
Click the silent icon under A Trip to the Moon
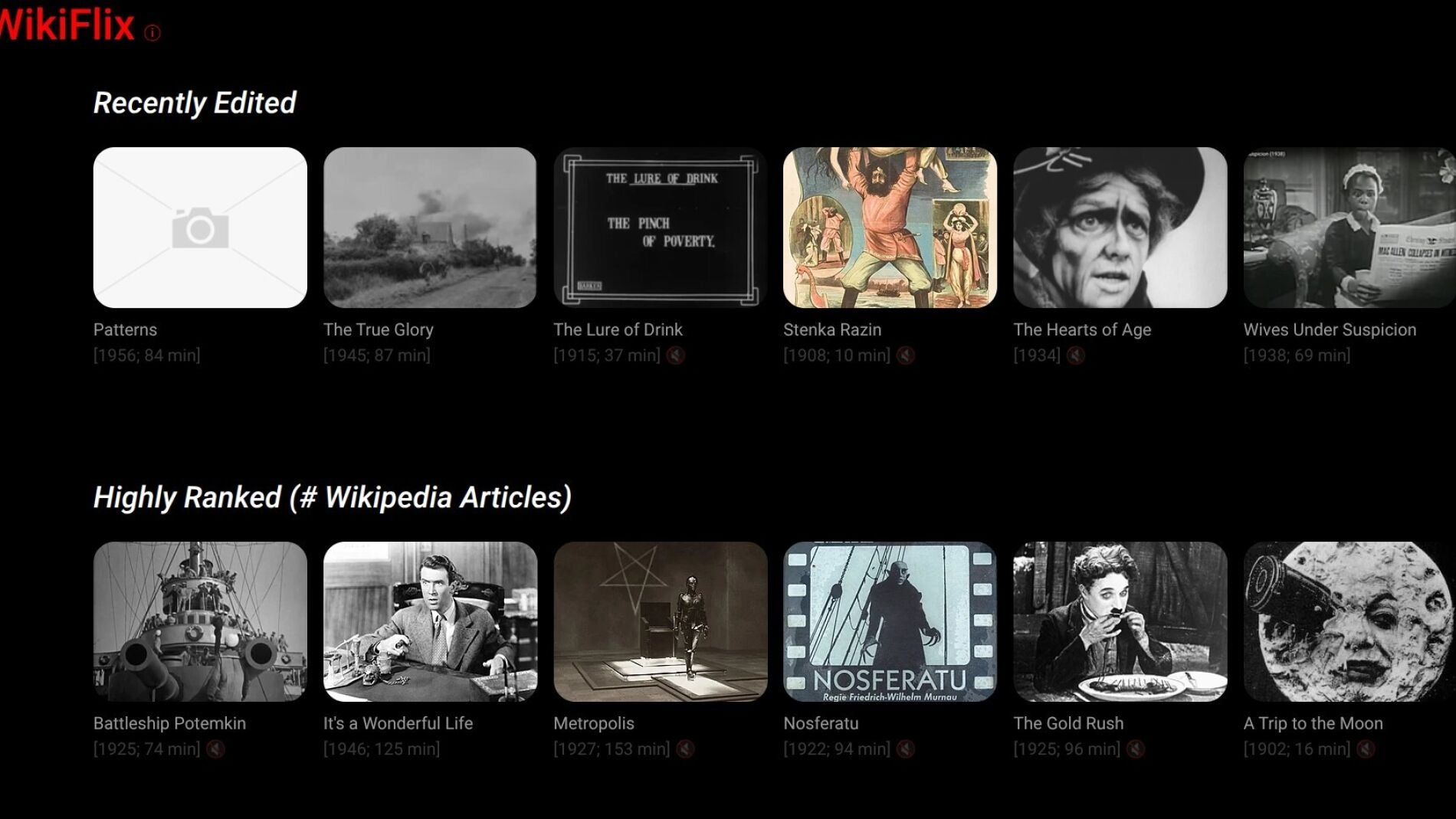tap(1366, 749)
